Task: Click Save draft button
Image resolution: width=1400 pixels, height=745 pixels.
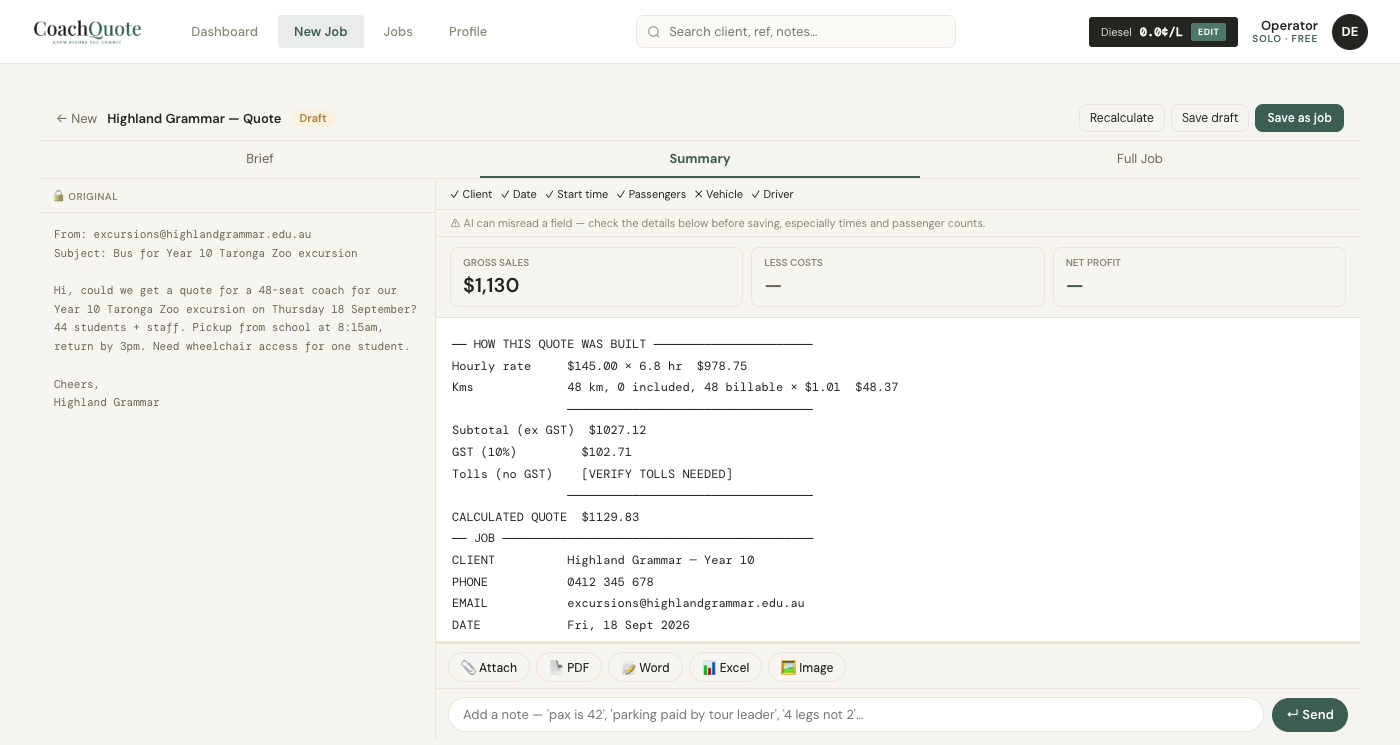Action: pyautogui.click(x=1210, y=118)
